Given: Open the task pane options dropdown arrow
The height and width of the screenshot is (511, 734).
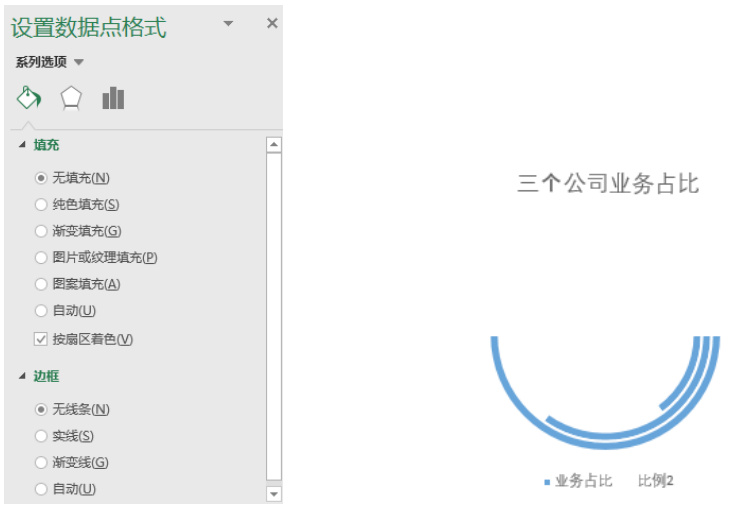Looking at the screenshot, I should (228, 23).
